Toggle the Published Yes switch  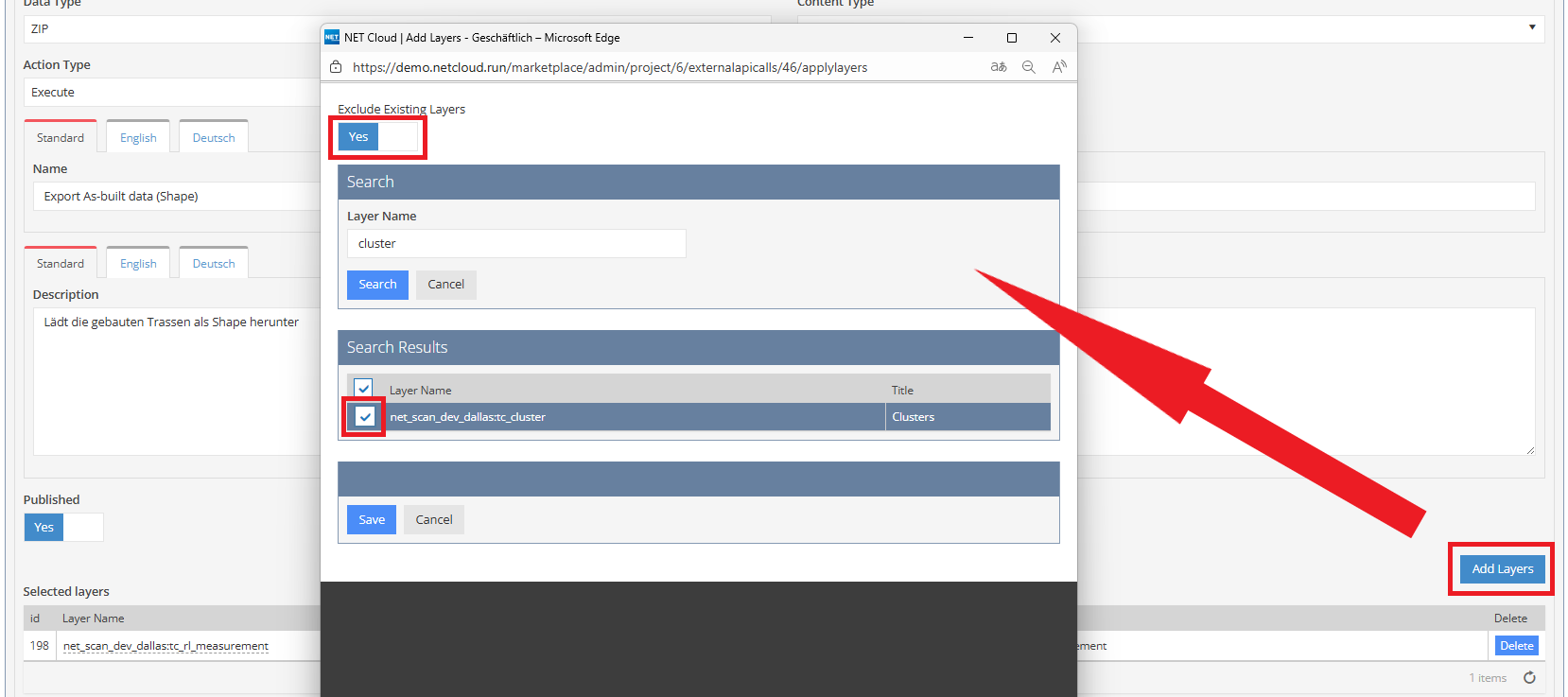tap(63, 527)
